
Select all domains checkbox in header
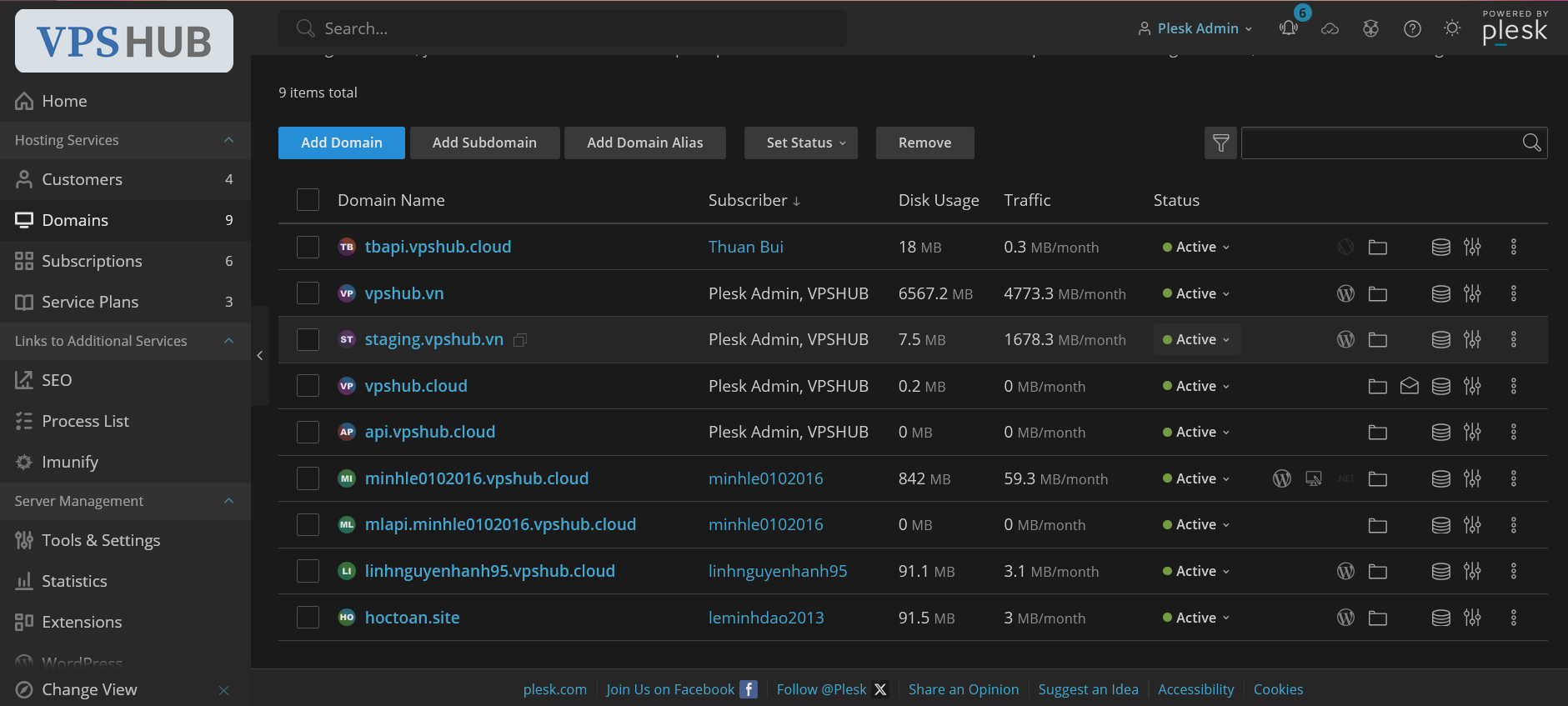click(x=308, y=200)
